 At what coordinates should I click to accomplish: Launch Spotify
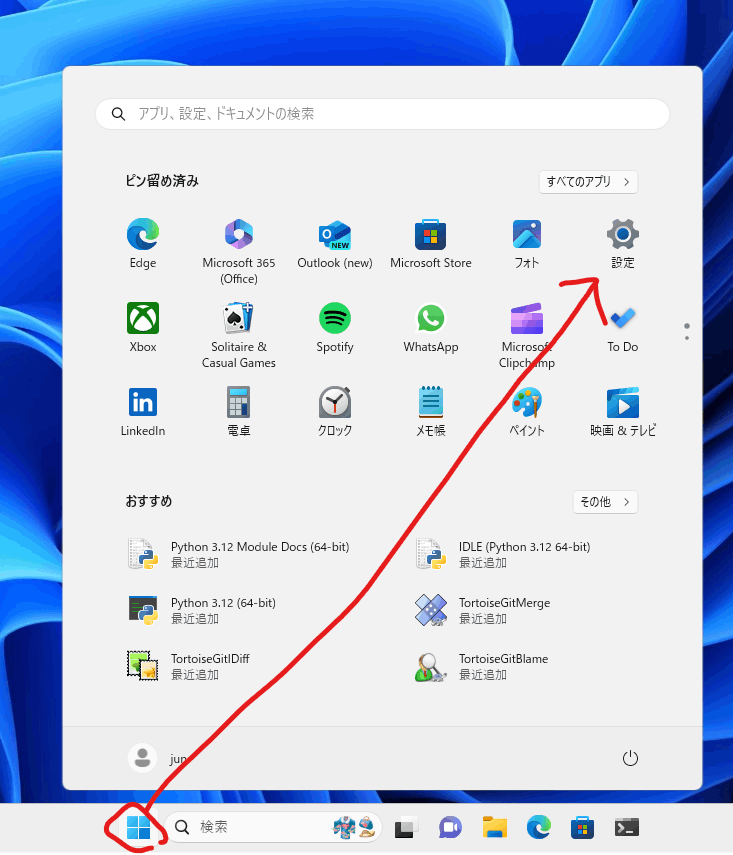tap(335, 328)
